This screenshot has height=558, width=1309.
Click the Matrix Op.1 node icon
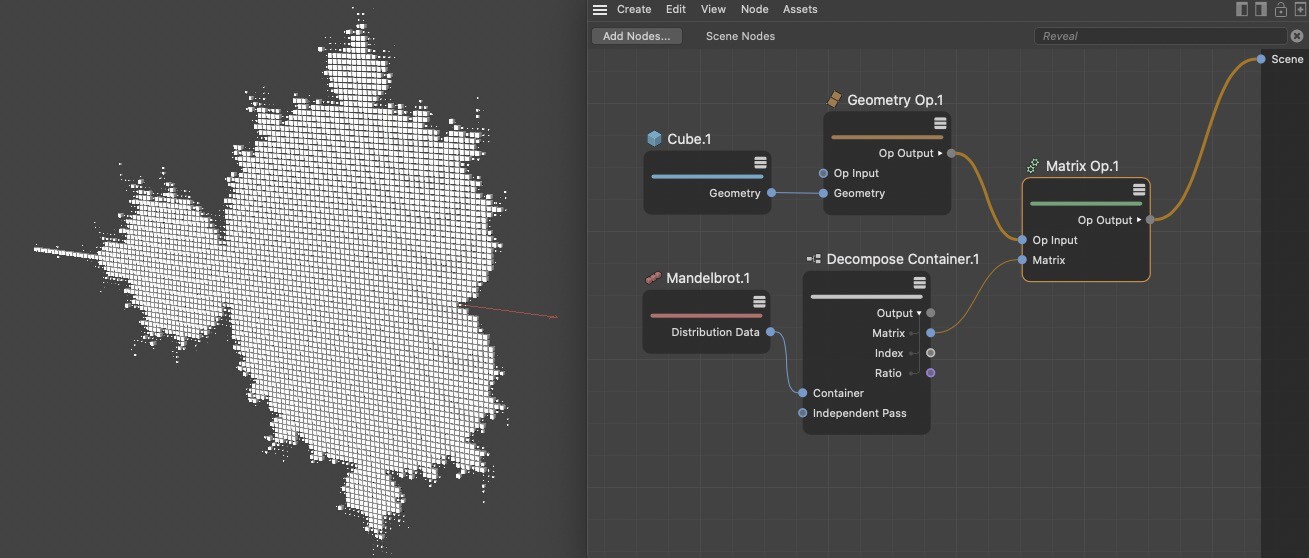1033,166
